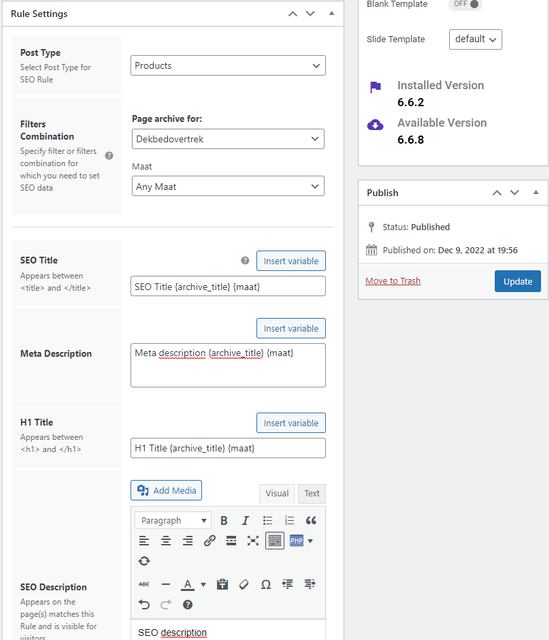Click the Update button

point(518,281)
